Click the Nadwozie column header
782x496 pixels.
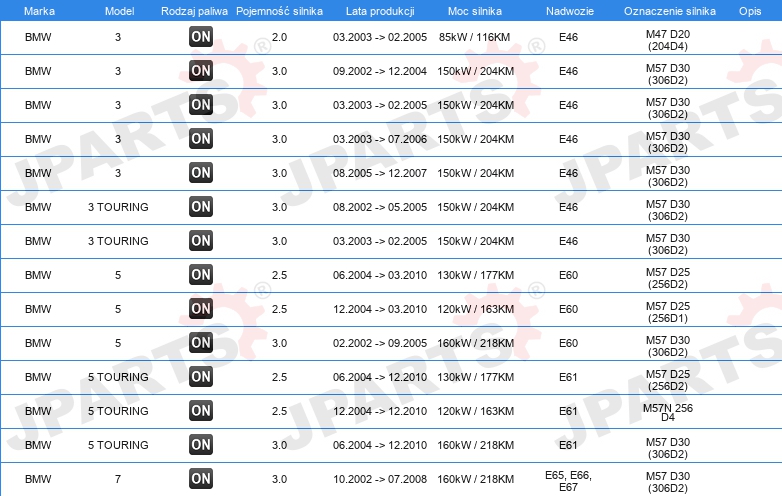570,11
